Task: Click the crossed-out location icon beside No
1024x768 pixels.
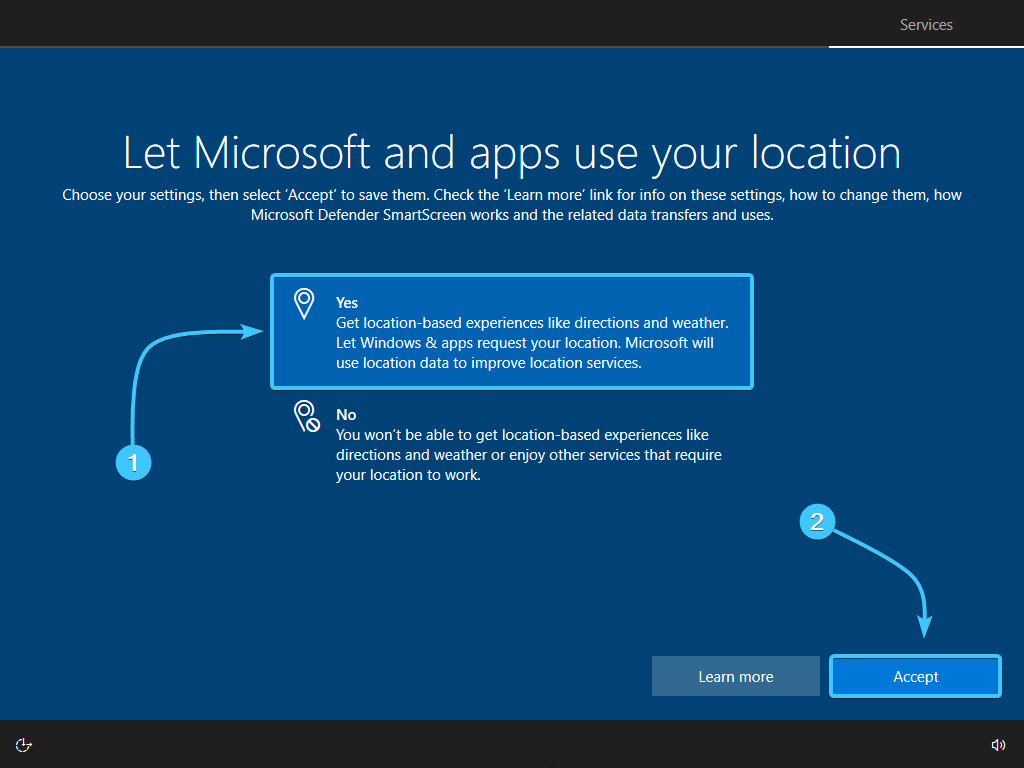Action: [305, 416]
